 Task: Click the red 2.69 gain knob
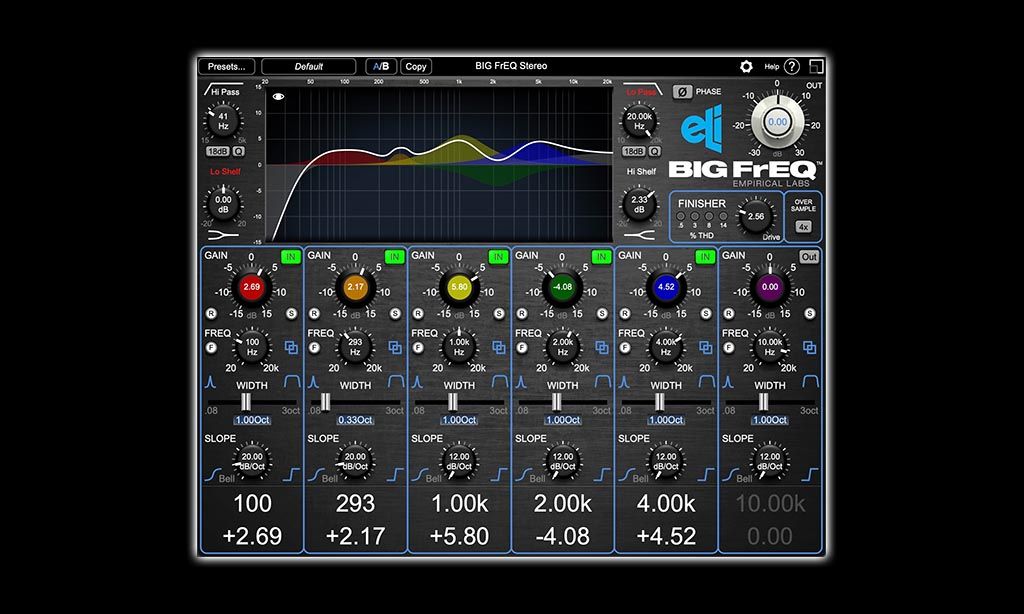[251, 287]
